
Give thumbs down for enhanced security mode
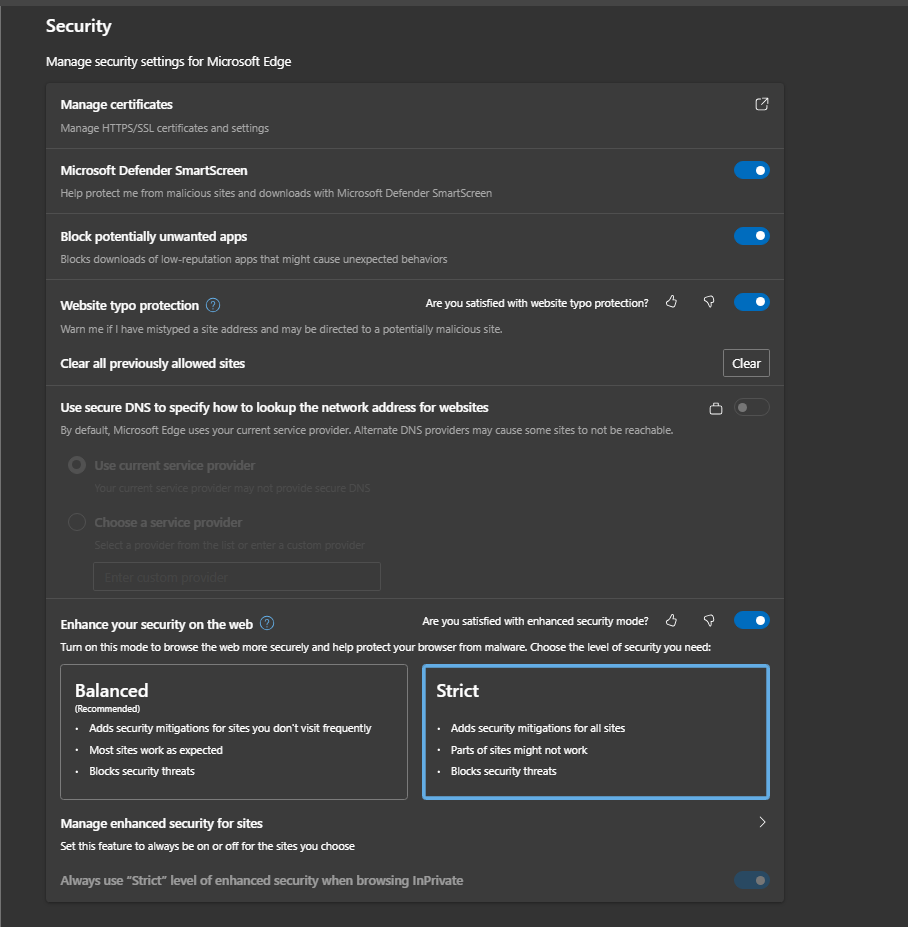click(709, 620)
